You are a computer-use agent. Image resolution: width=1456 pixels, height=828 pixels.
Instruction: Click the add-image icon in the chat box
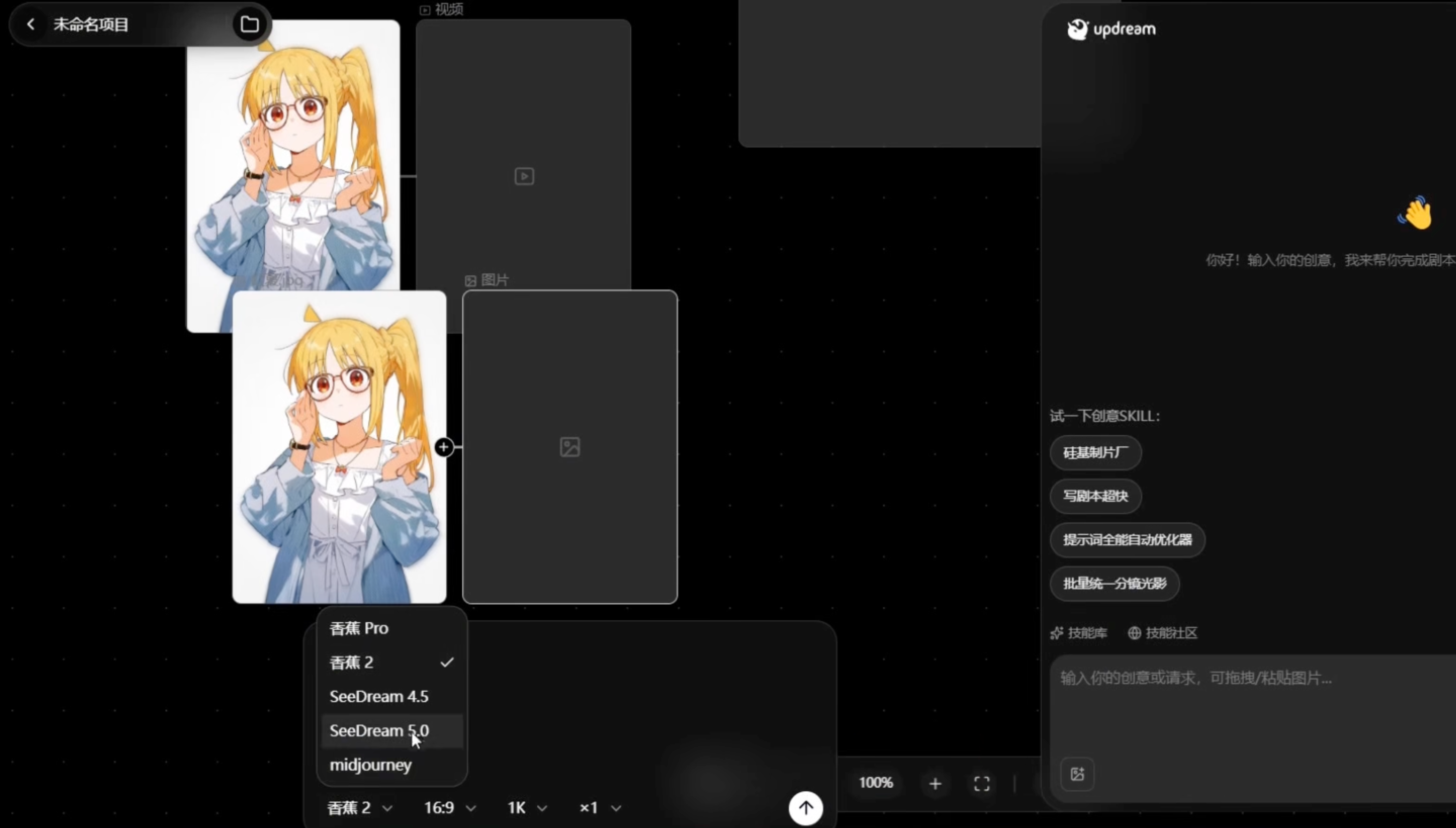(x=1077, y=774)
